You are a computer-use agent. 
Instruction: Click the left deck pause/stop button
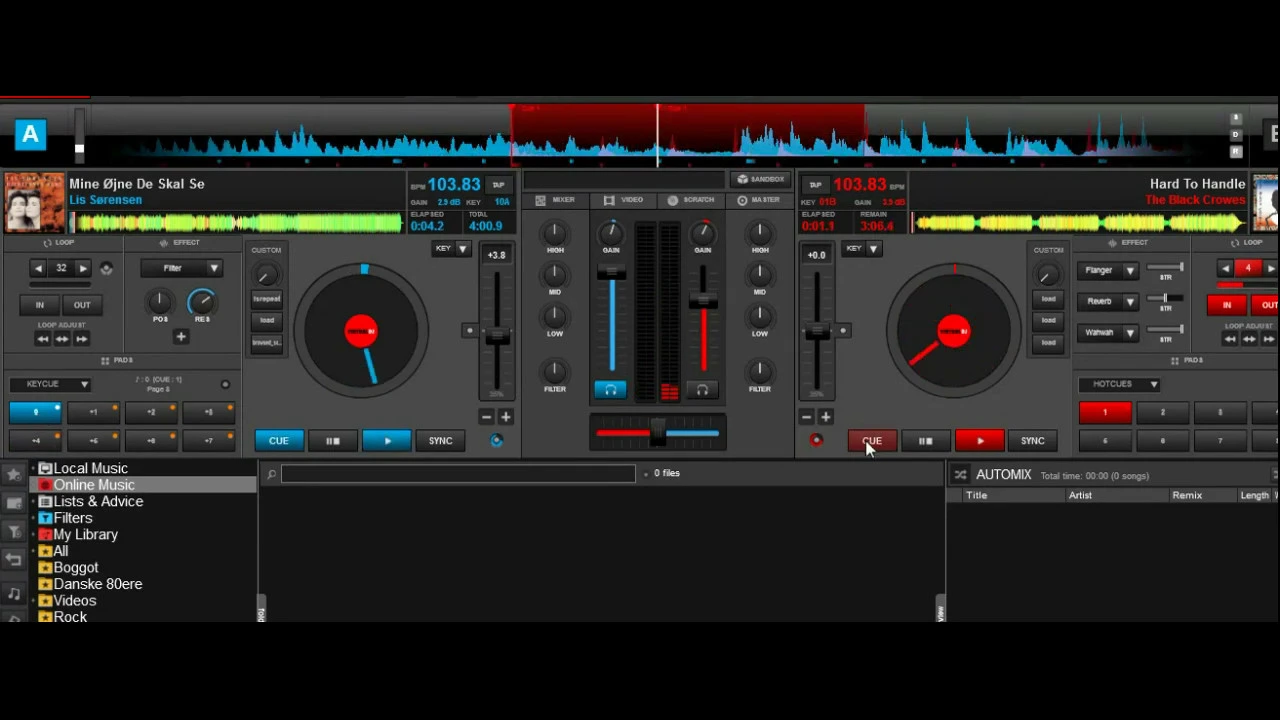[x=333, y=441]
